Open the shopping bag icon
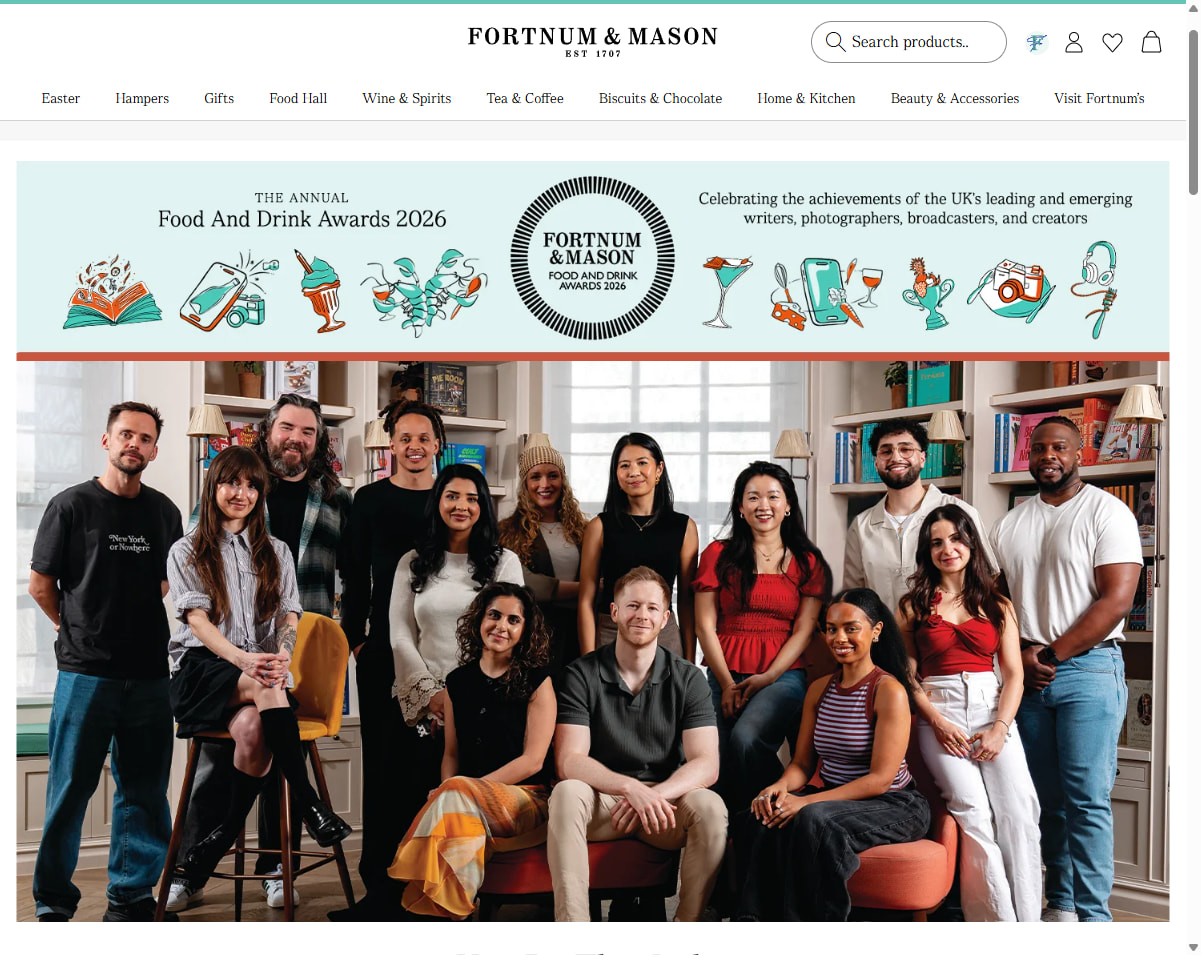 point(1151,42)
